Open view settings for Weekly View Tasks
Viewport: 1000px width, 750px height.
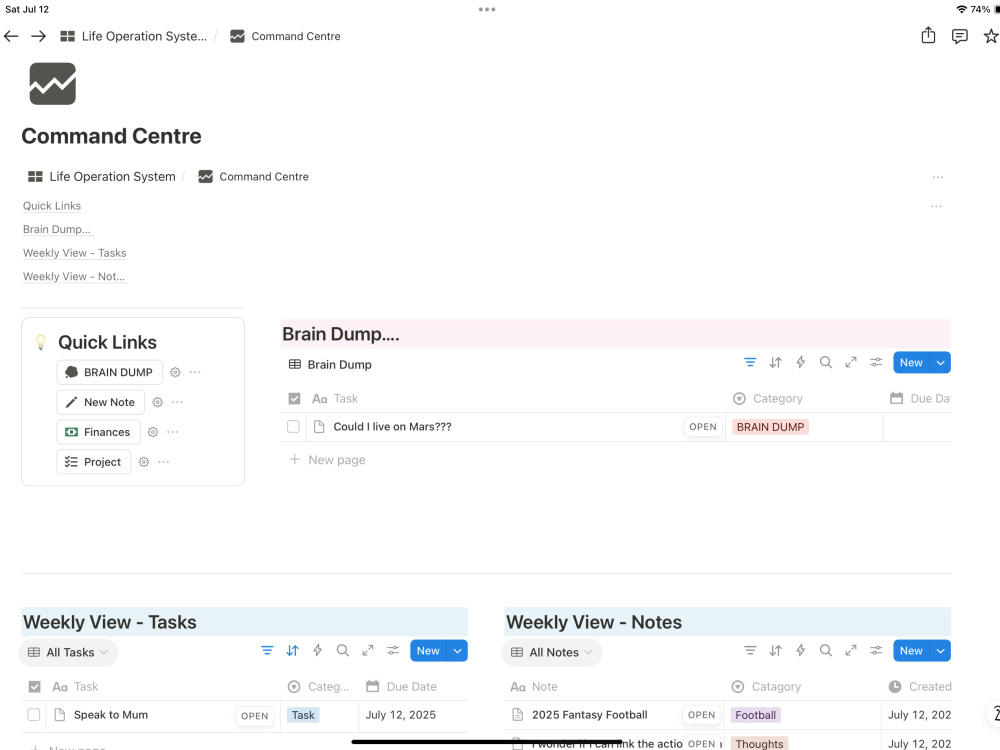click(393, 651)
